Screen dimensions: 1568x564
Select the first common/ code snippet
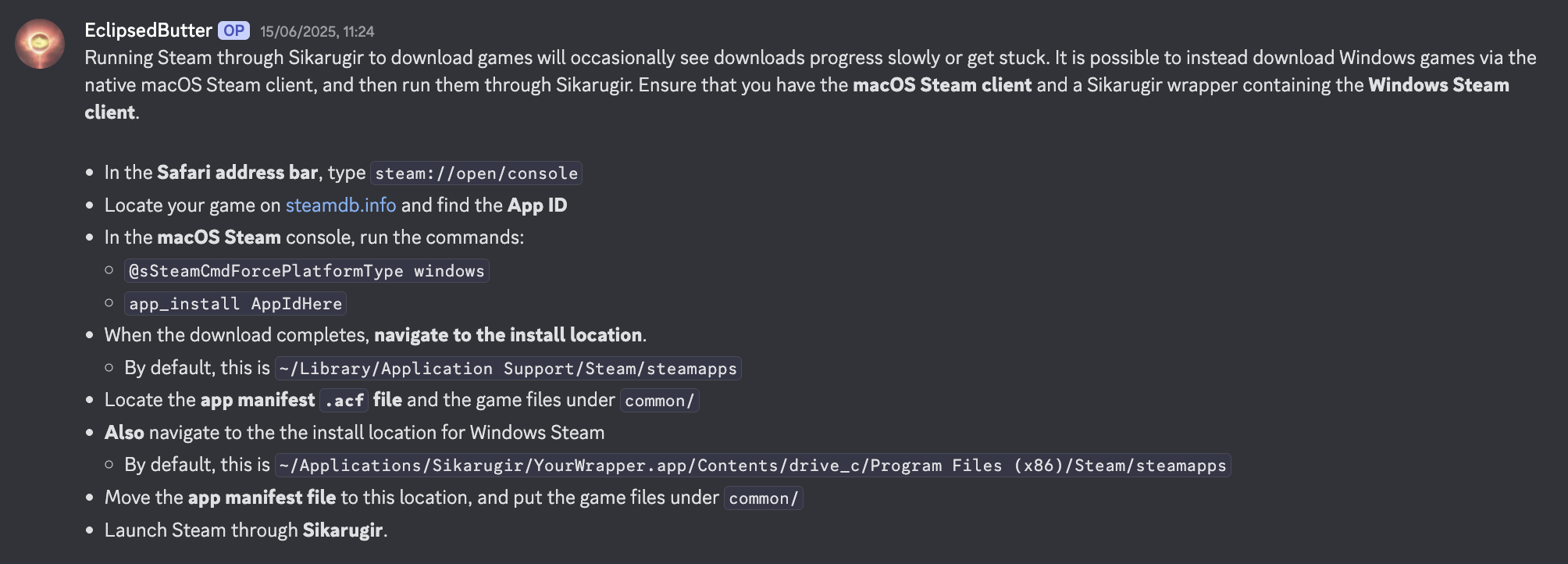point(658,401)
